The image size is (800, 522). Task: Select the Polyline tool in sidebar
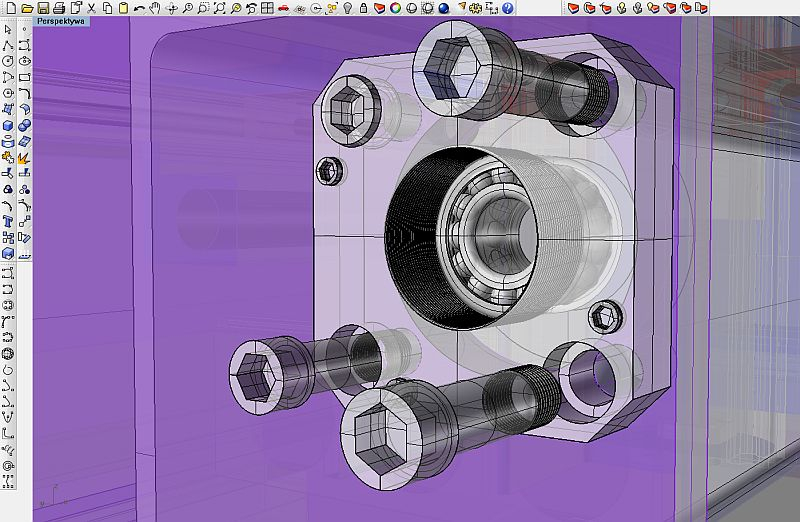pyautogui.click(x=8, y=45)
